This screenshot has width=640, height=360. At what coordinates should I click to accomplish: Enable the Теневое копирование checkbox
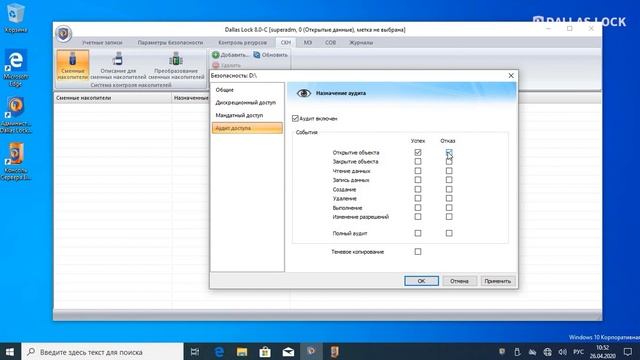pyautogui.click(x=418, y=251)
